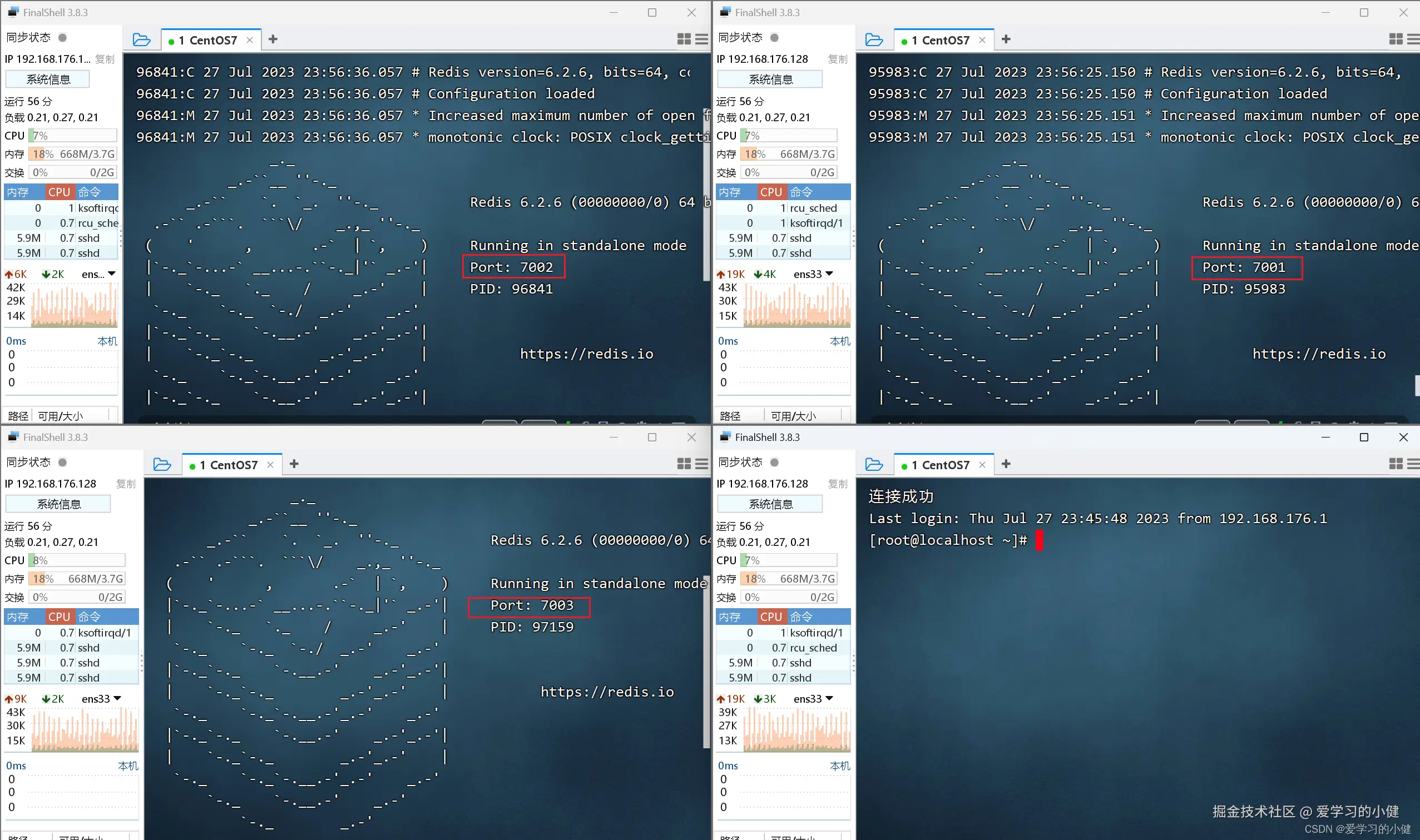Toggle sync status indicator in top-right window
1420x840 pixels.
[x=775, y=37]
